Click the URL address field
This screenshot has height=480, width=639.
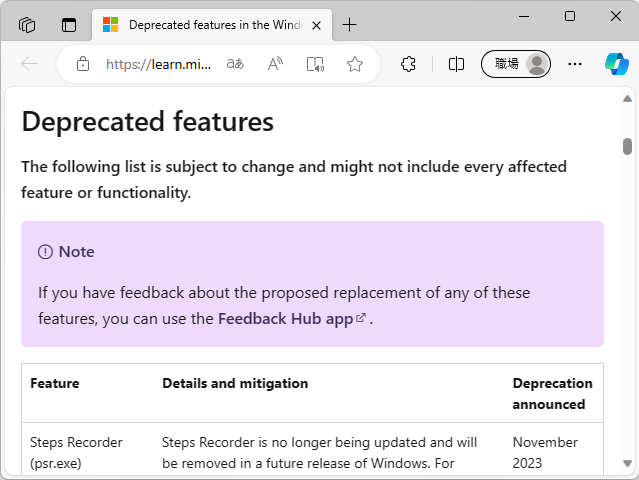[x=158, y=64]
